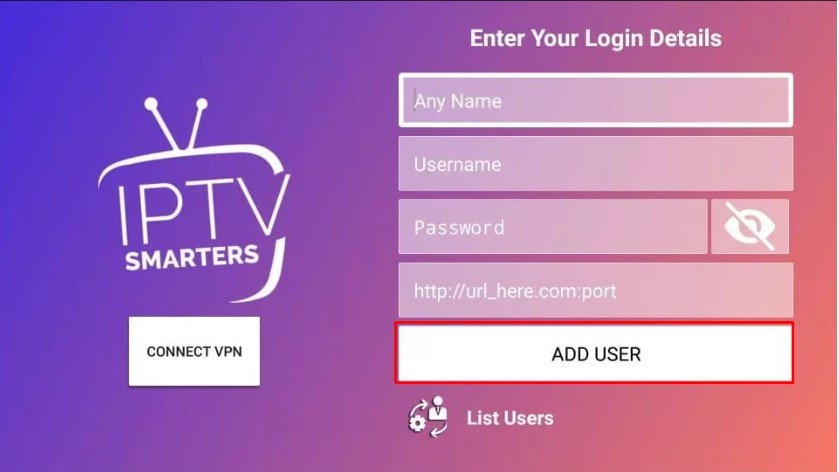Click the Any Name placeholder text
This screenshot has width=839, height=472.
click(458, 101)
